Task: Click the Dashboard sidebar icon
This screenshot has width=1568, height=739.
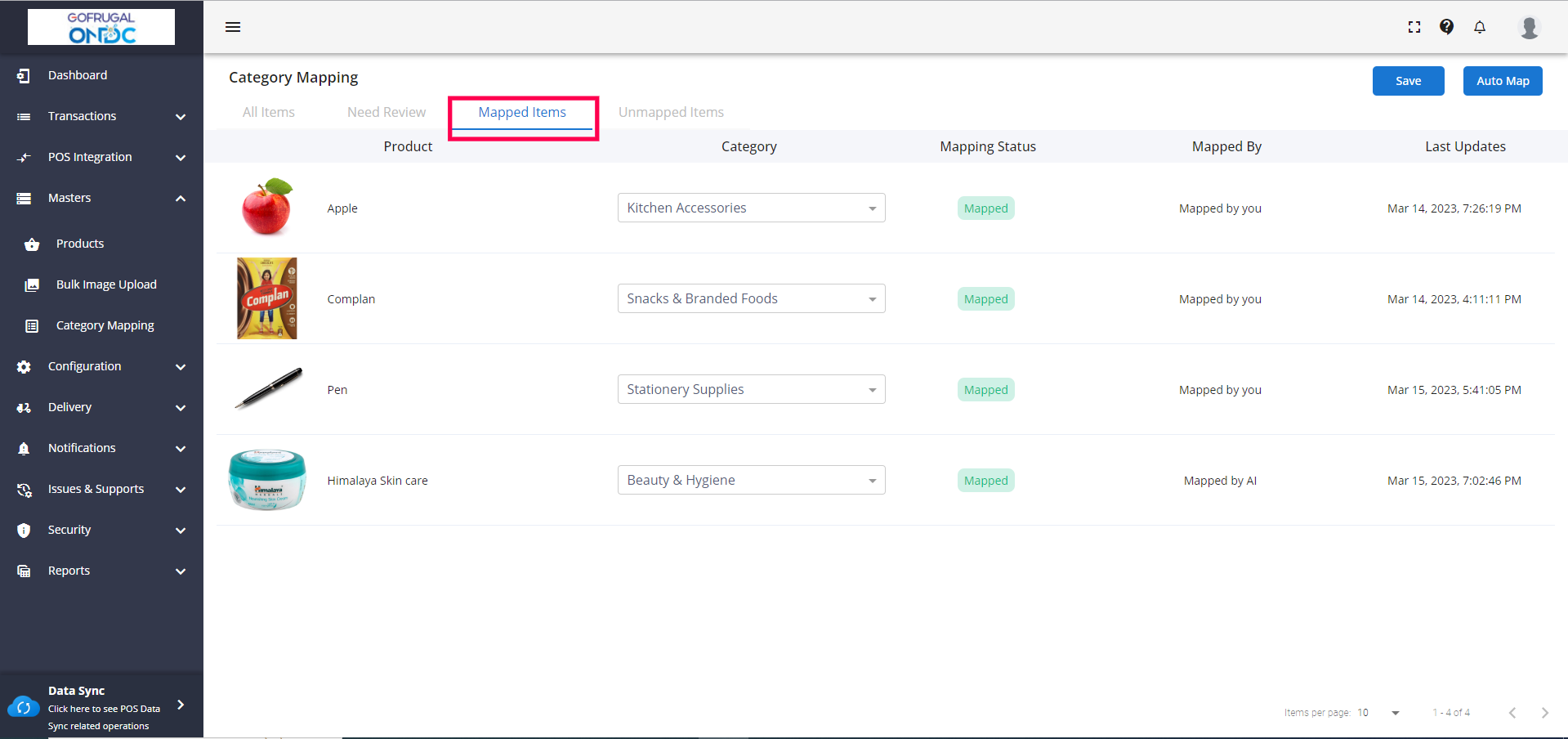Action: pyautogui.click(x=24, y=75)
